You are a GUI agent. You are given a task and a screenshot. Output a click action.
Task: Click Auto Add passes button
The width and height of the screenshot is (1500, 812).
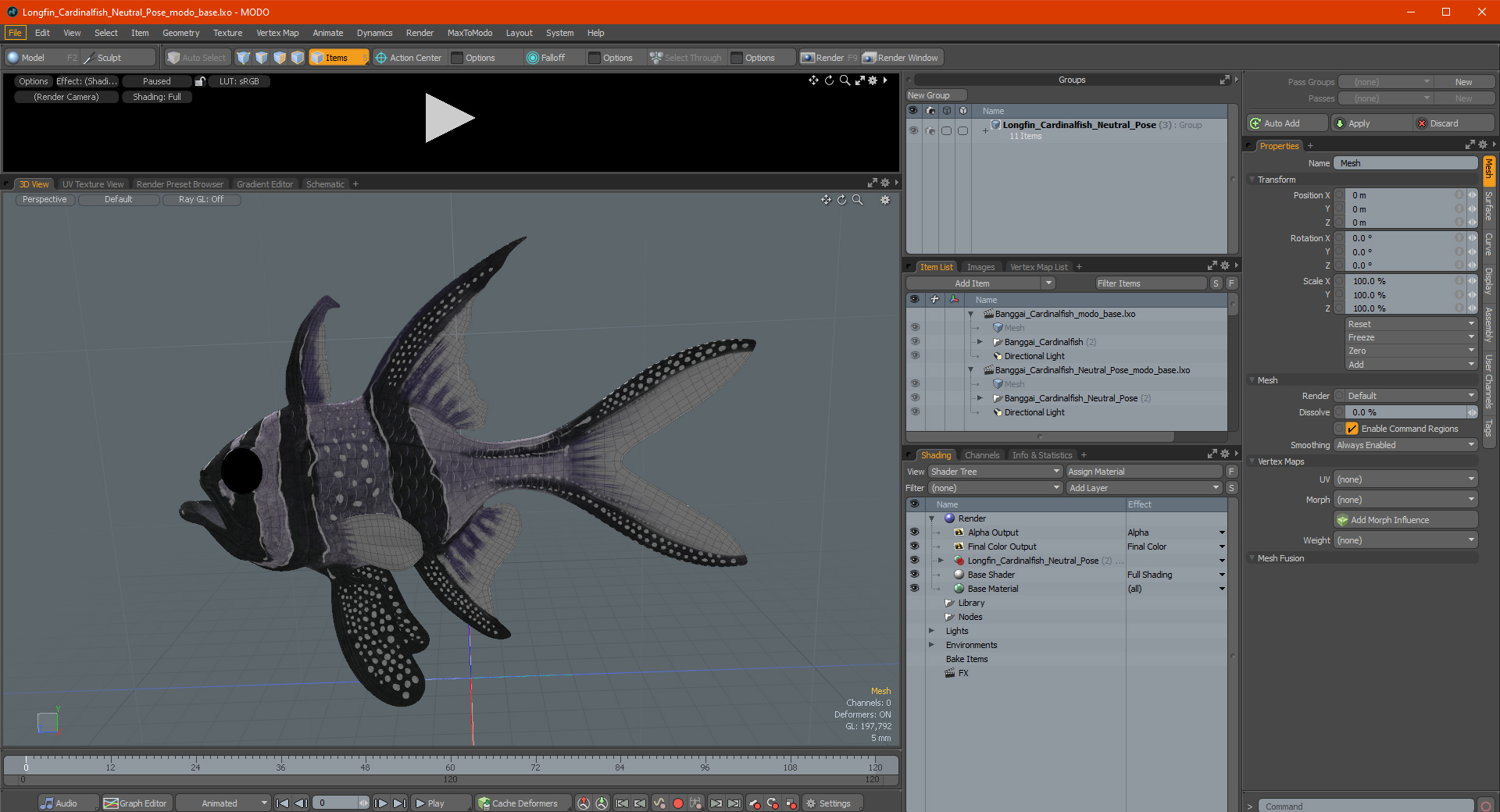[1287, 123]
